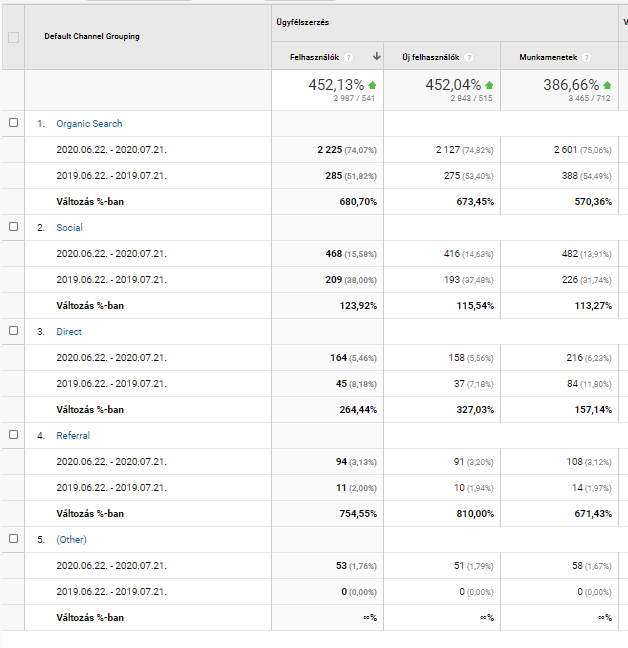Sort by the Új felhasználók column header
Screen dimensions: 628x648
click(x=432, y=58)
